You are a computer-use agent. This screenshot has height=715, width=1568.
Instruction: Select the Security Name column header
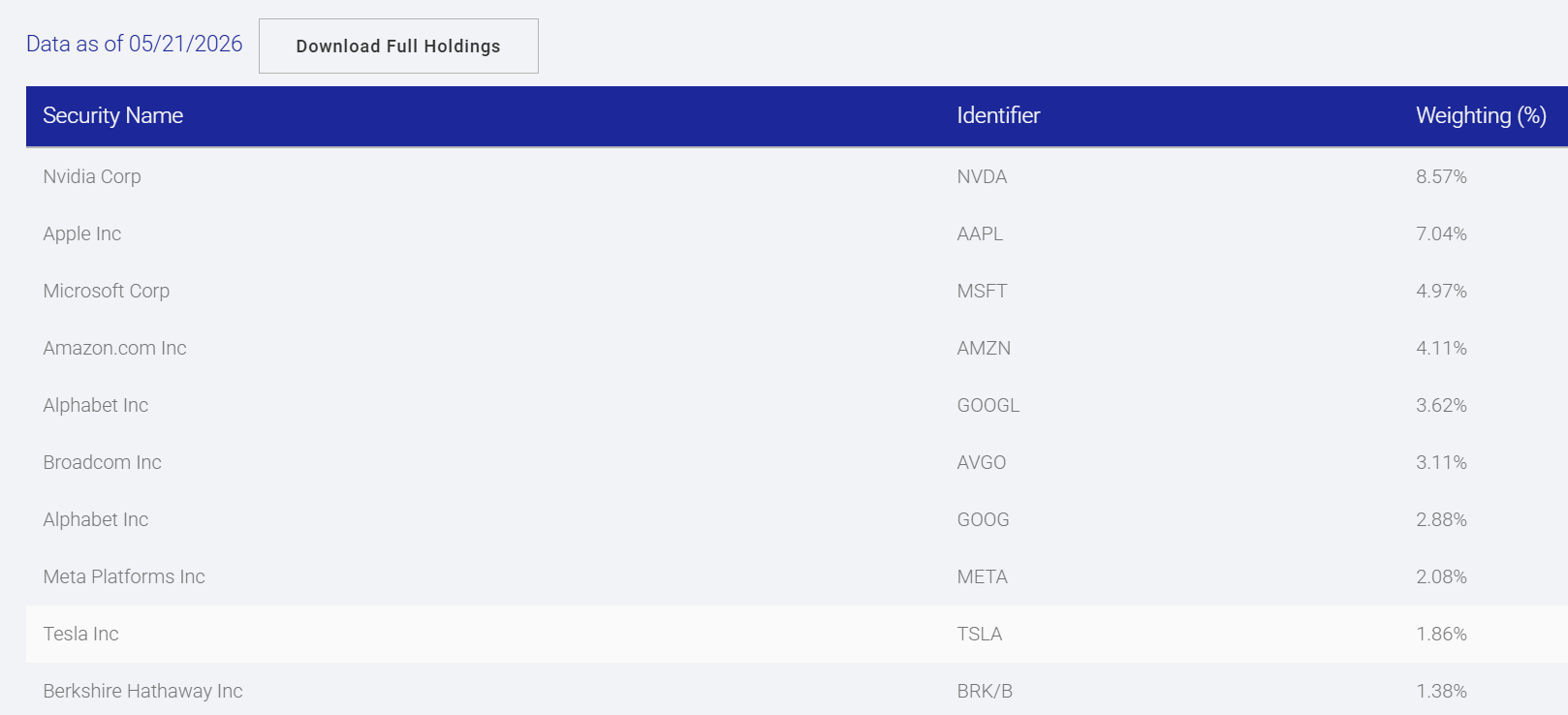[x=113, y=115]
